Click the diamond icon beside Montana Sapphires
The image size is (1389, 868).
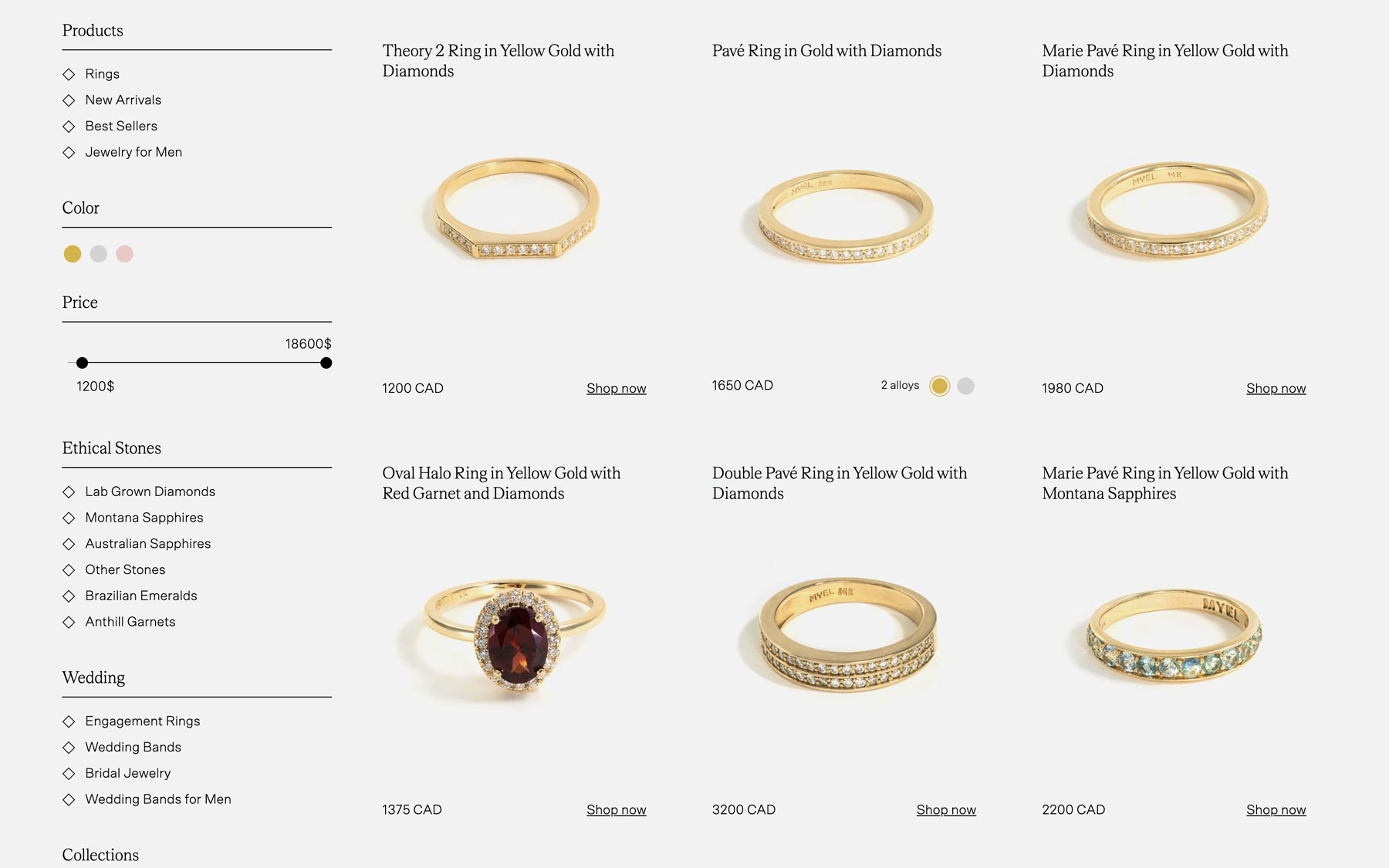(x=69, y=518)
